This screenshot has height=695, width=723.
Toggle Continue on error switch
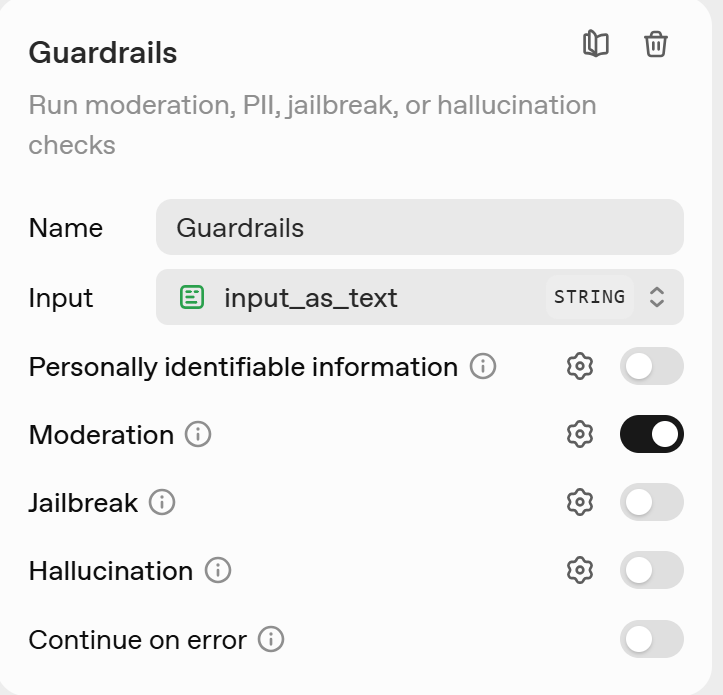[652, 639]
